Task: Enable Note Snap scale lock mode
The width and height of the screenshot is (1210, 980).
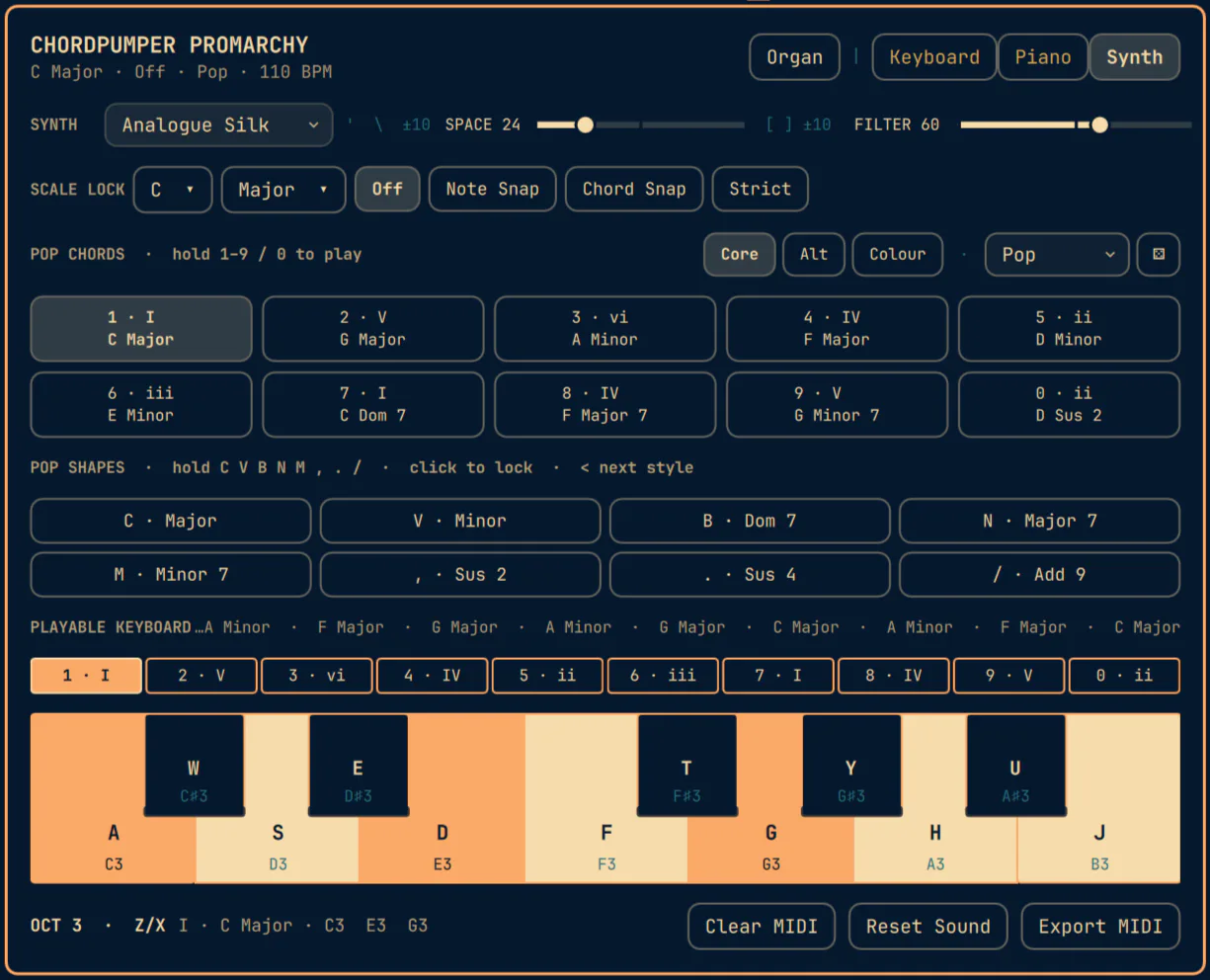Action: (492, 189)
